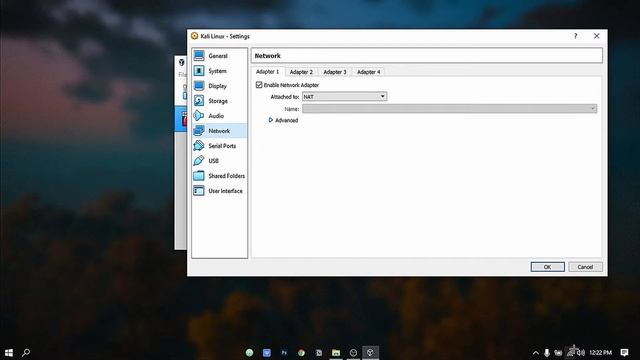640x360 pixels.
Task: Click the microphone icon in system tray
Action: coord(547,353)
